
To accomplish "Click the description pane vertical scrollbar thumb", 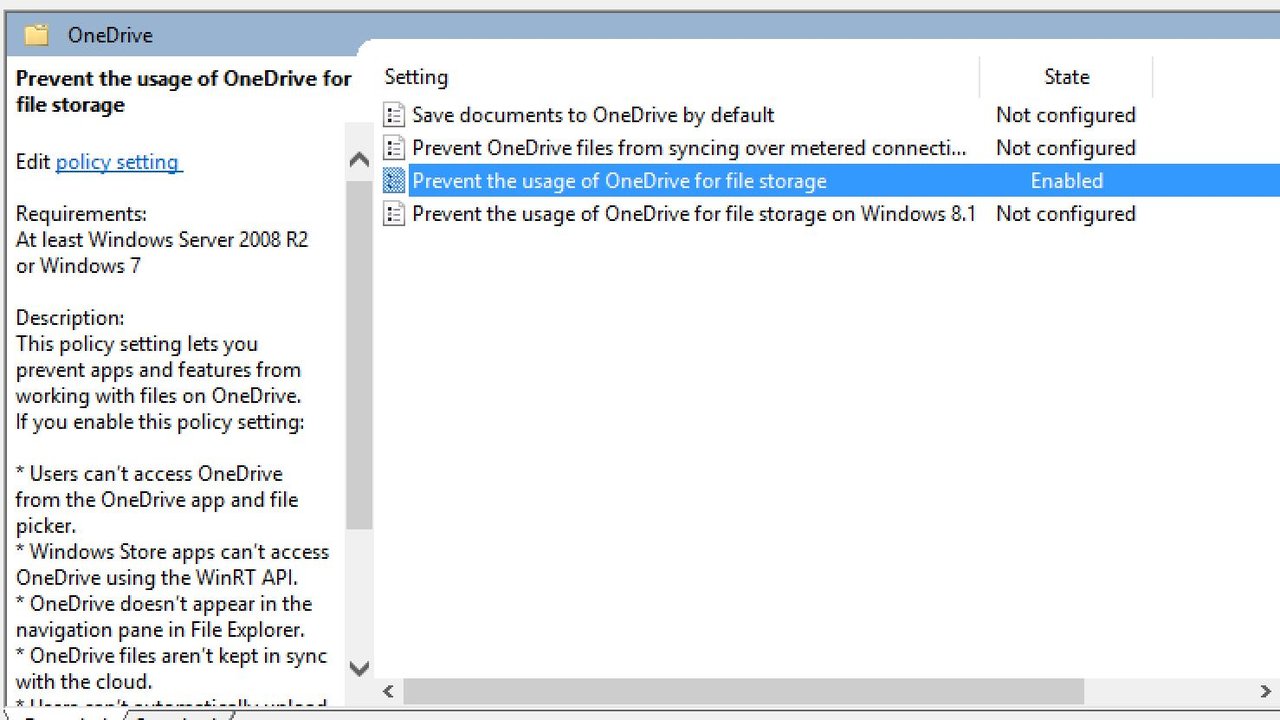I will (x=359, y=350).
